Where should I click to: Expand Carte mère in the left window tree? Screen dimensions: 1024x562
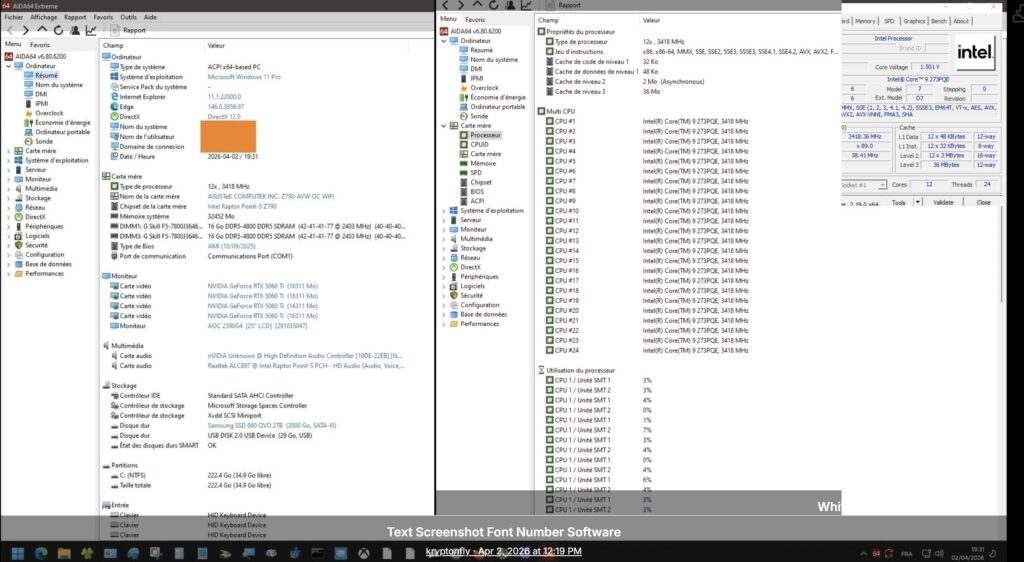8,151
